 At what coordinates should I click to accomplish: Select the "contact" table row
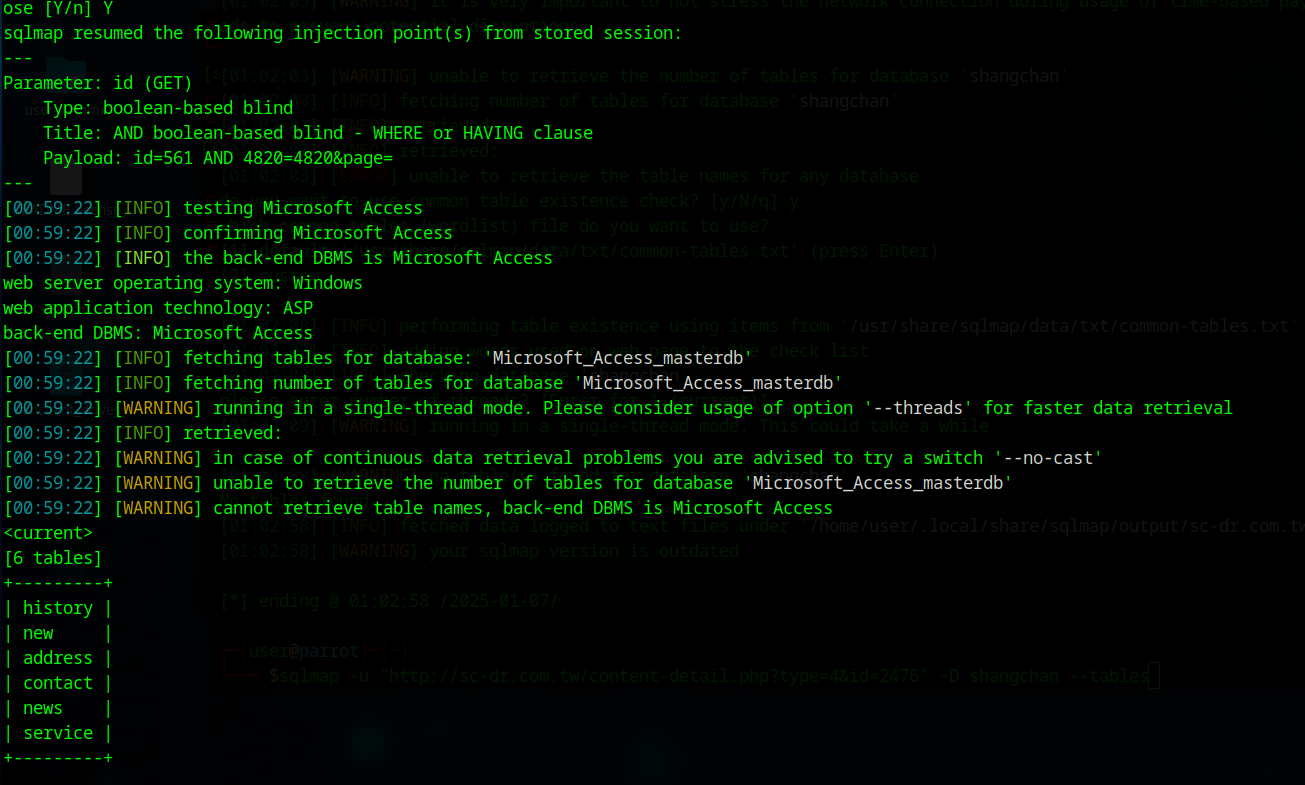point(58,683)
